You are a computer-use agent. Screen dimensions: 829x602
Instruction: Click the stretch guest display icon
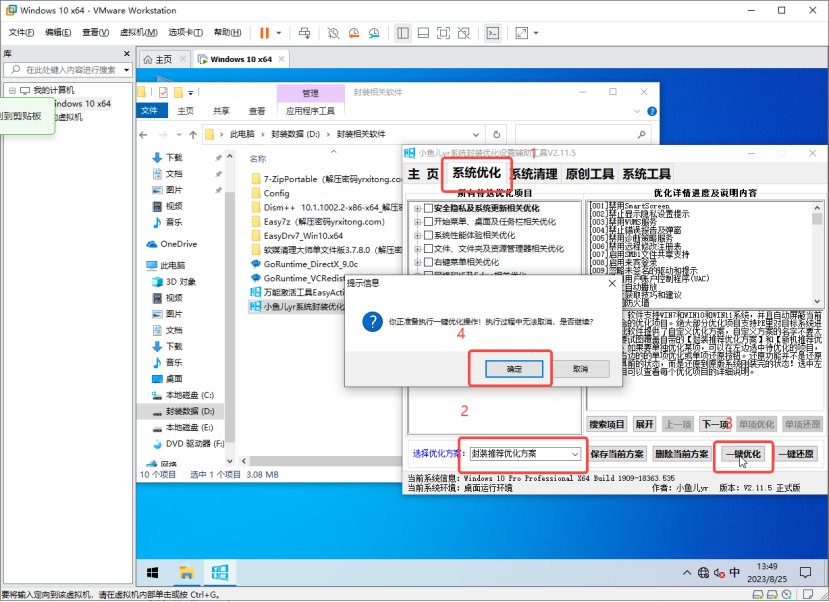521,33
